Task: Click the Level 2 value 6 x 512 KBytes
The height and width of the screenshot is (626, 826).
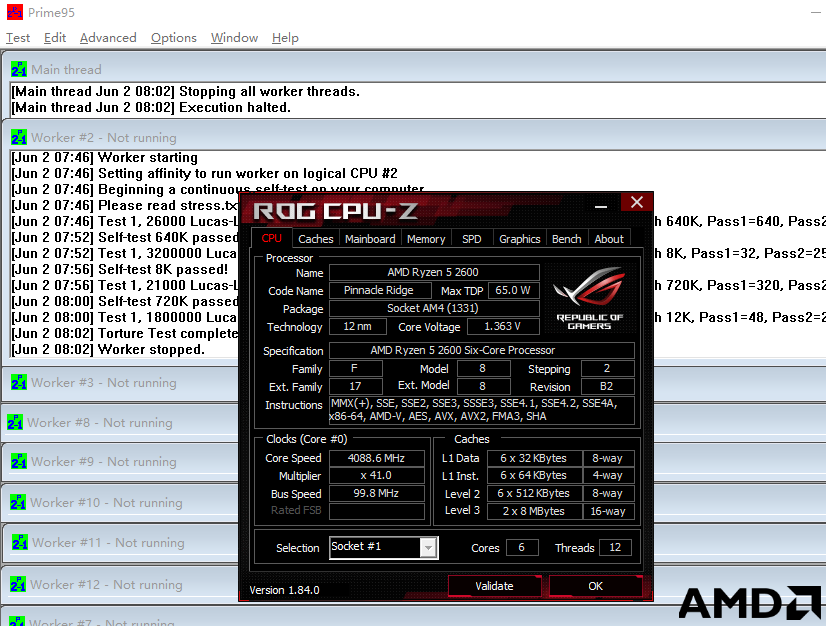Action: 534,494
